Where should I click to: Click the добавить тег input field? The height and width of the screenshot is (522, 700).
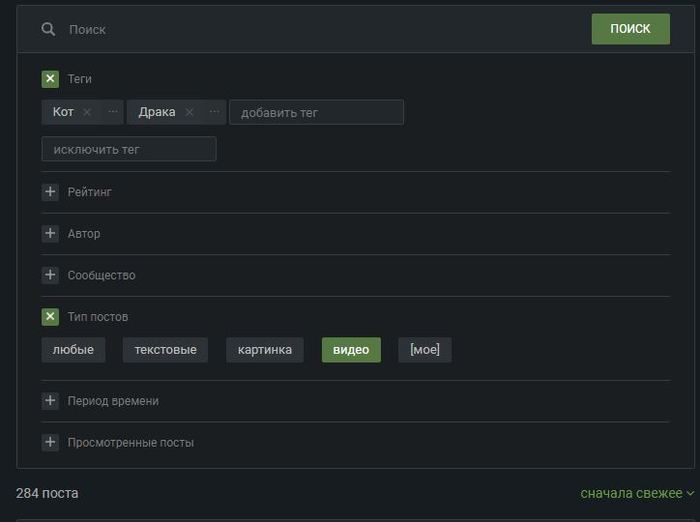click(316, 112)
